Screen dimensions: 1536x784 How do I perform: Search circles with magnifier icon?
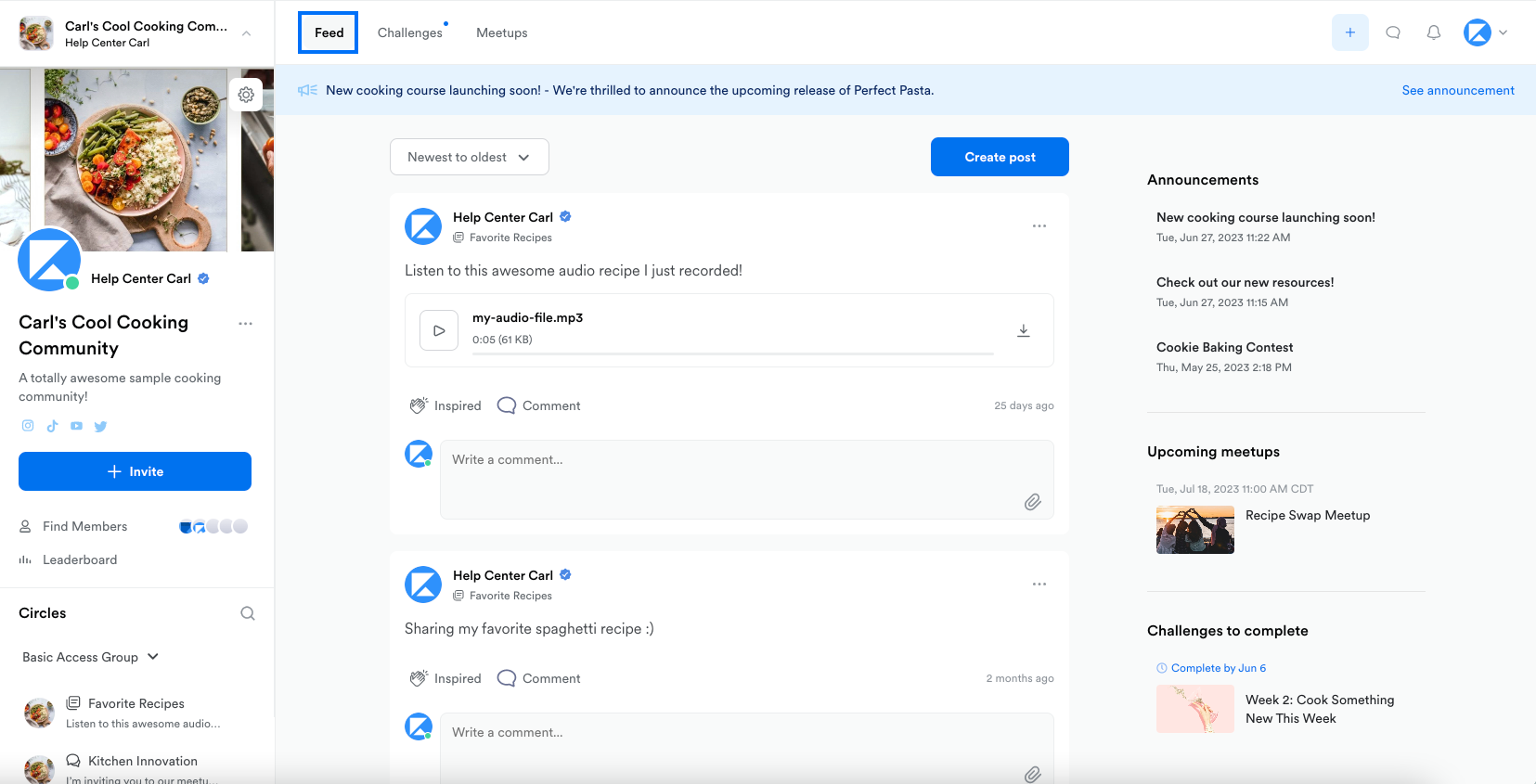pyautogui.click(x=248, y=613)
